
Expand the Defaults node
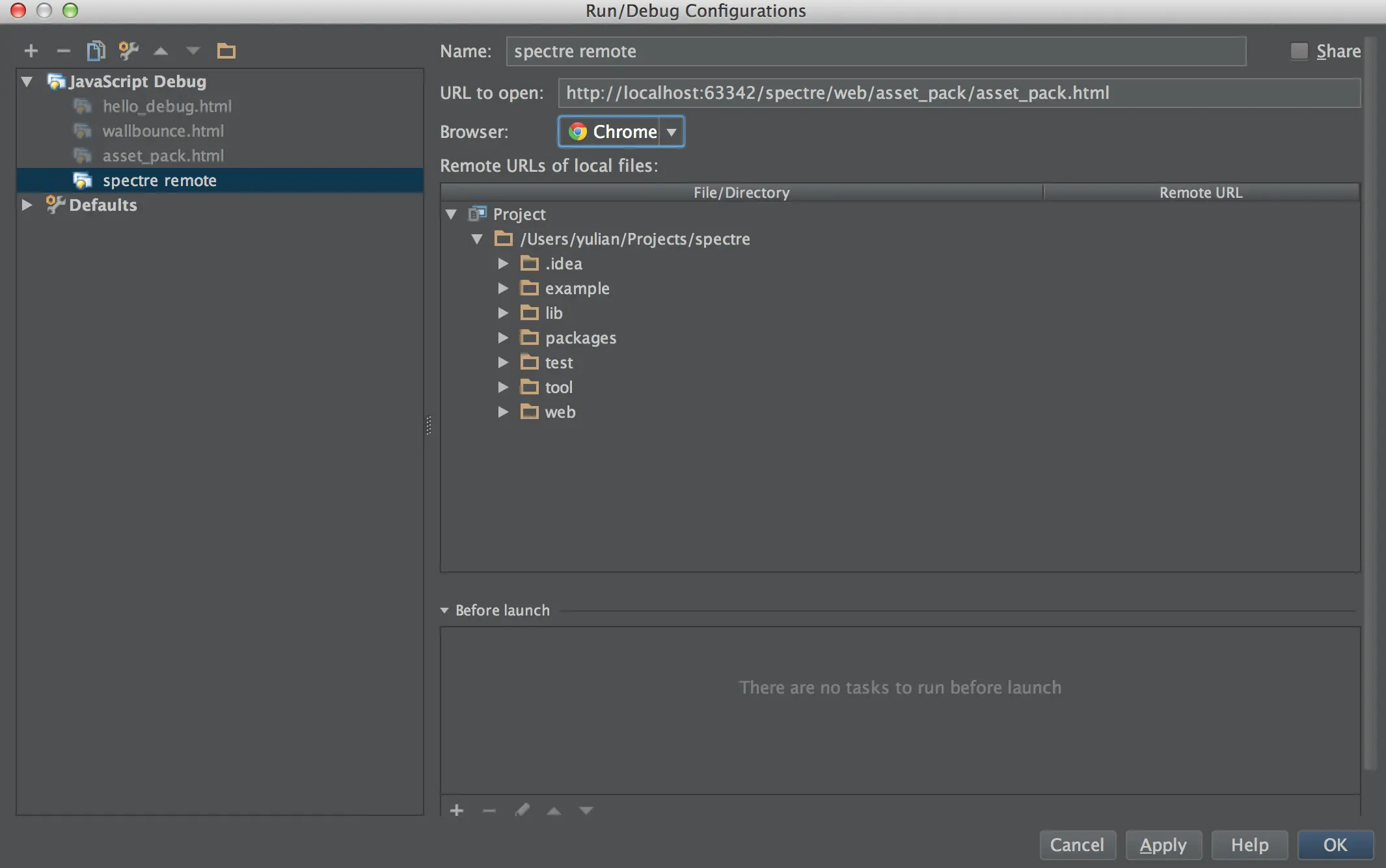click(27, 205)
